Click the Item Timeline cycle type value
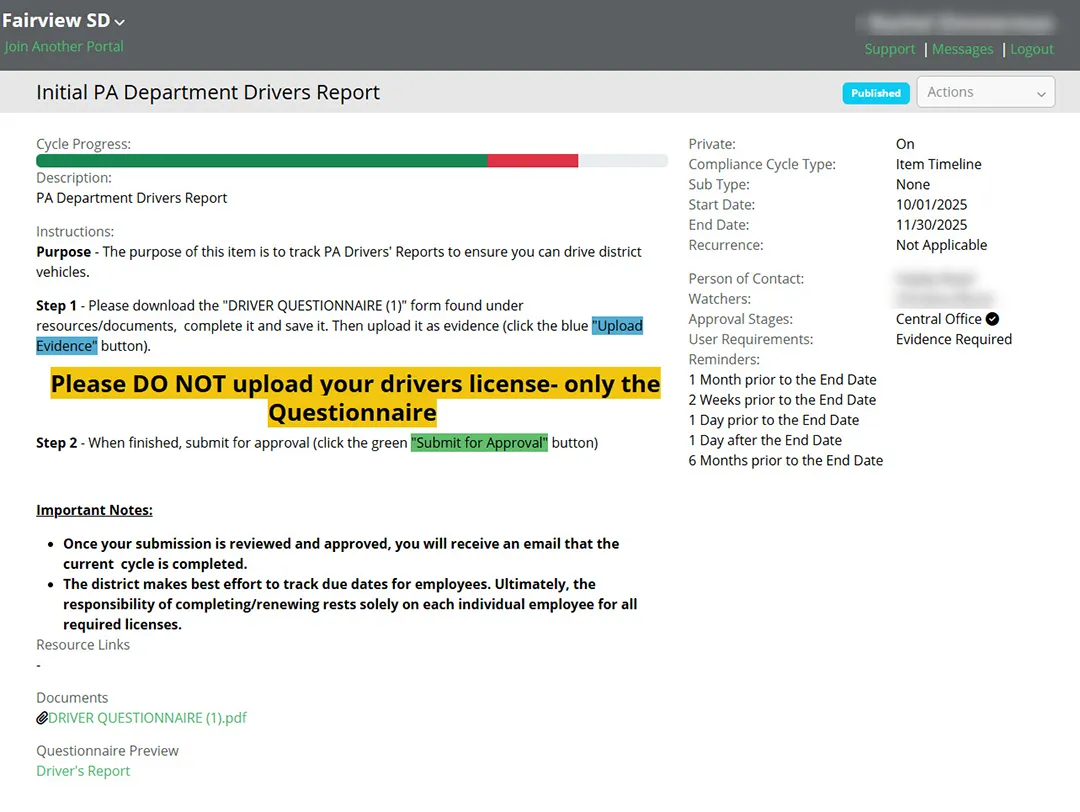The width and height of the screenshot is (1080, 812). [938, 164]
